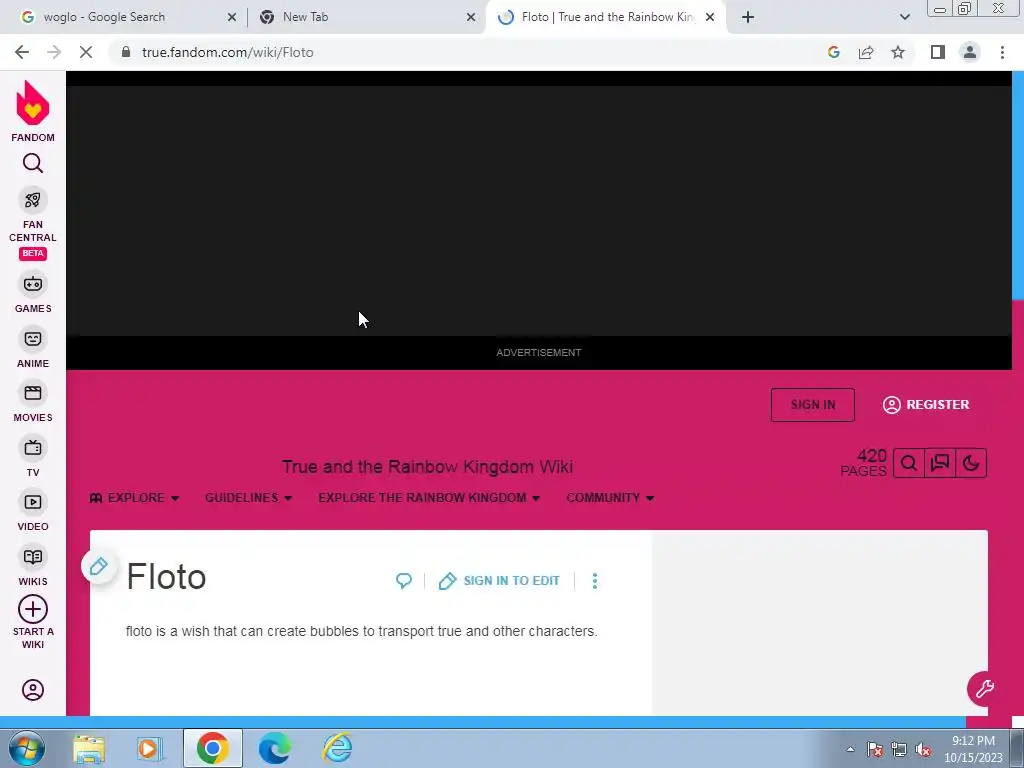Show hidden system tray icons
Image resolution: width=1024 pixels, height=768 pixels.
coord(850,749)
